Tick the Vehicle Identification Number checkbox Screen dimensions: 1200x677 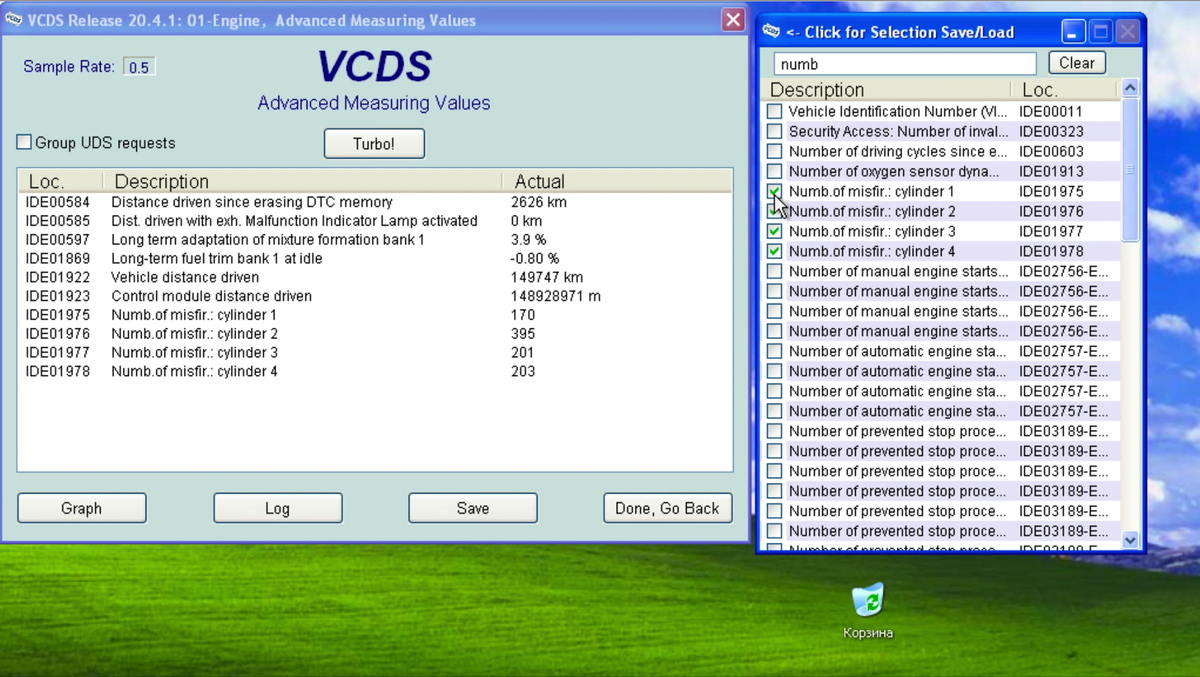(x=774, y=111)
